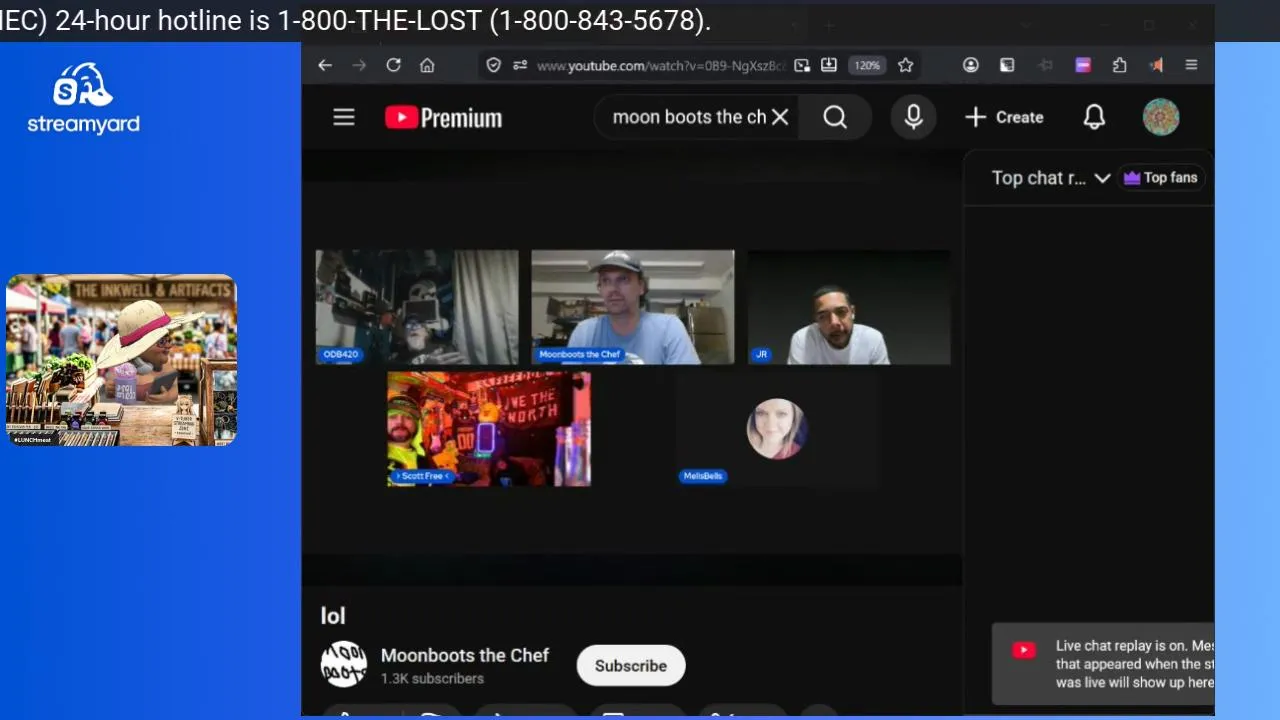Open the browser hamburger application menu
Viewport: 1280px width, 720px height.
point(1191,65)
